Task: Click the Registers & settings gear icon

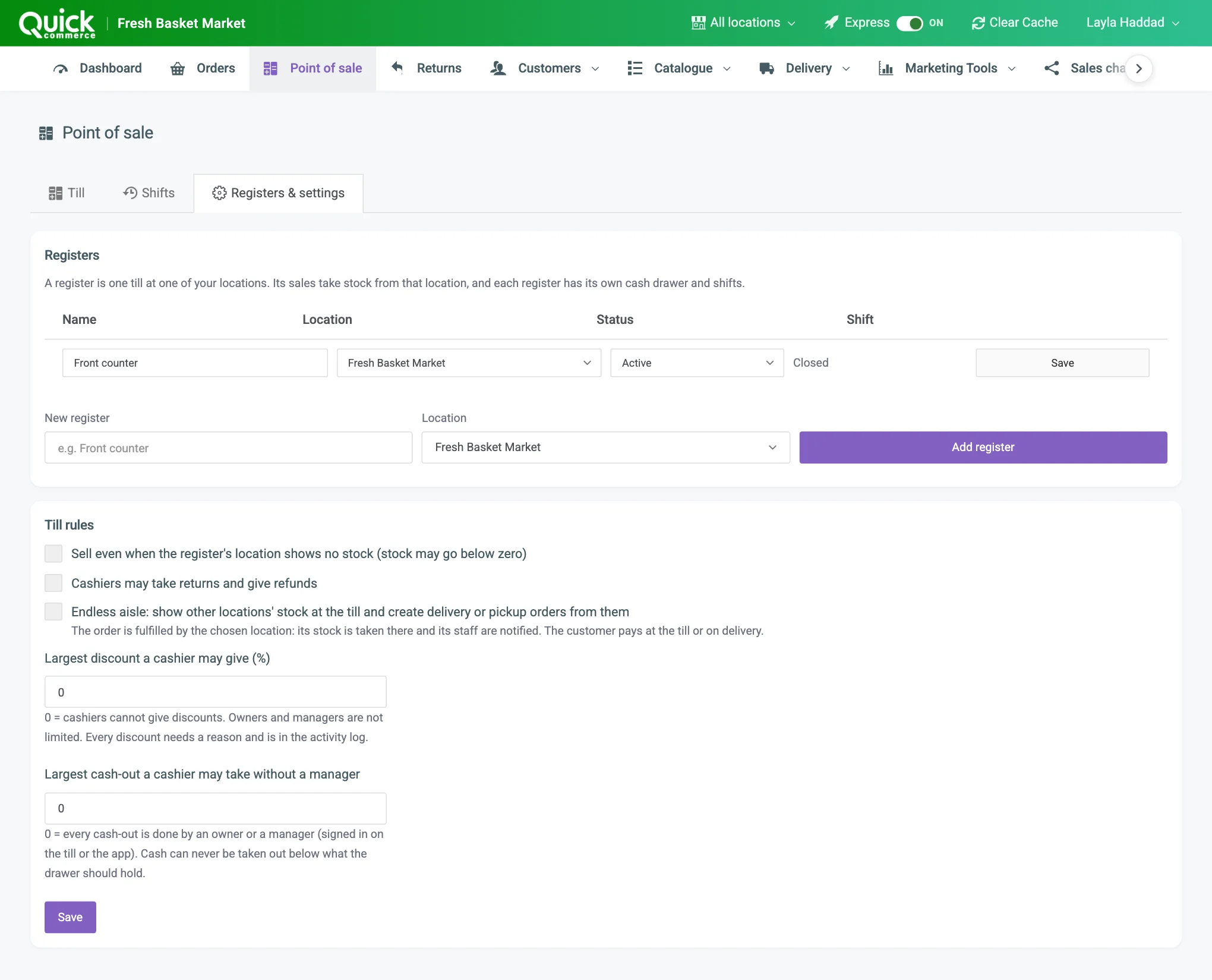Action: click(219, 193)
